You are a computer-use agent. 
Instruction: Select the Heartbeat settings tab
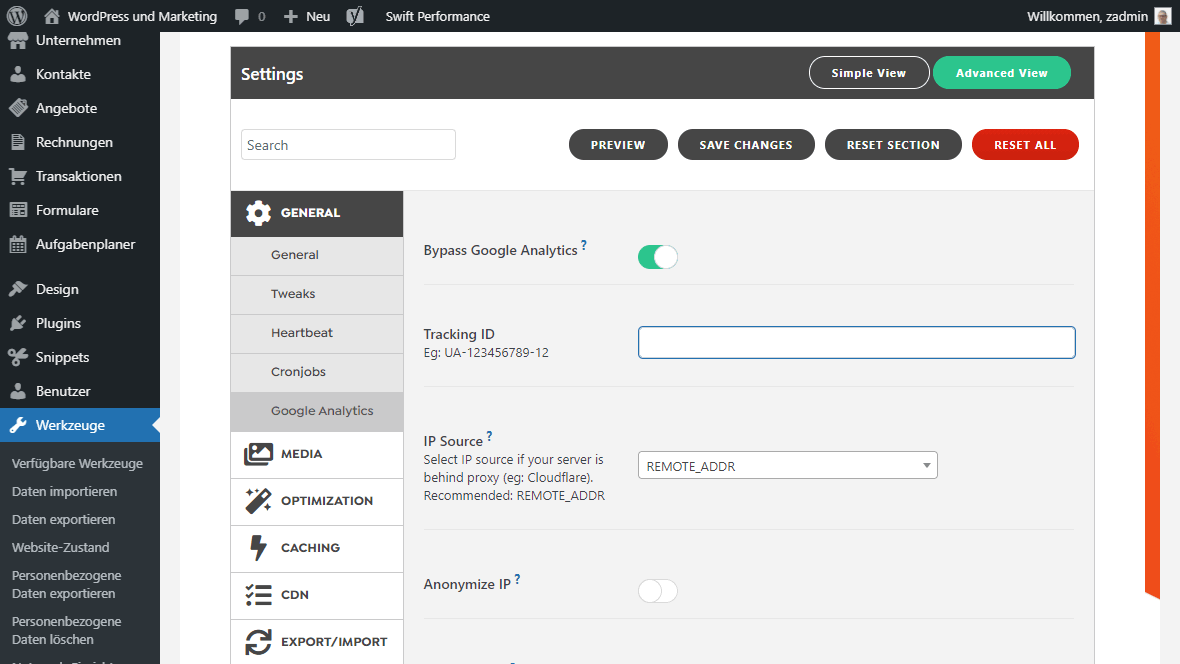coord(302,333)
